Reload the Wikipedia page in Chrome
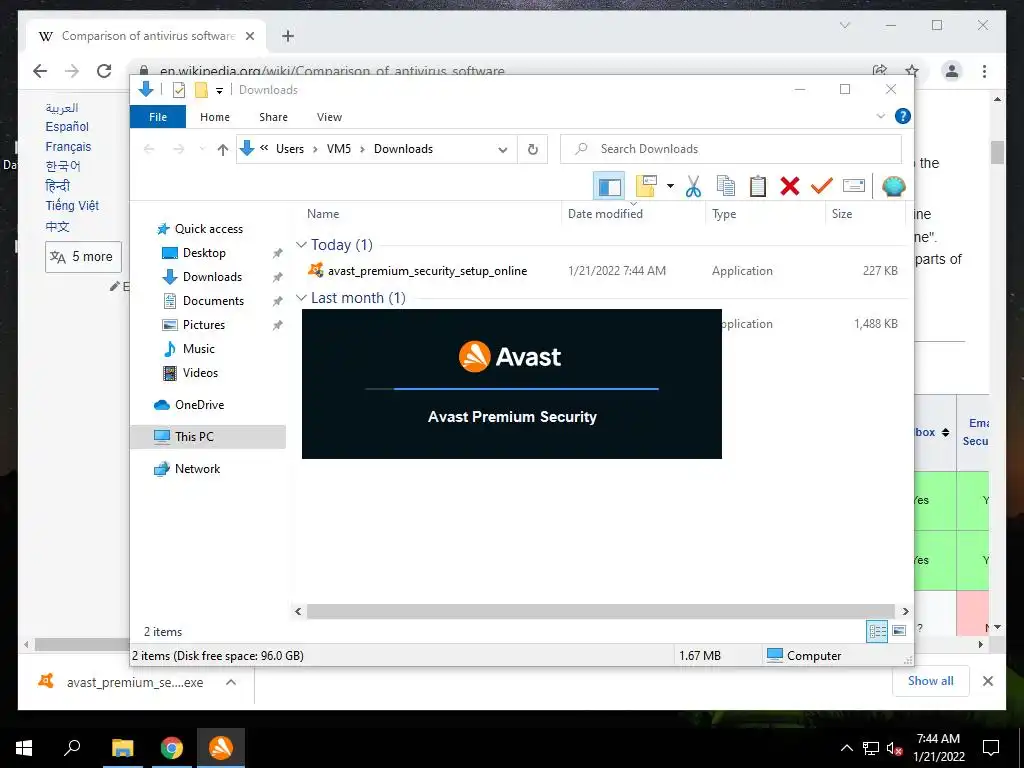 click(104, 71)
